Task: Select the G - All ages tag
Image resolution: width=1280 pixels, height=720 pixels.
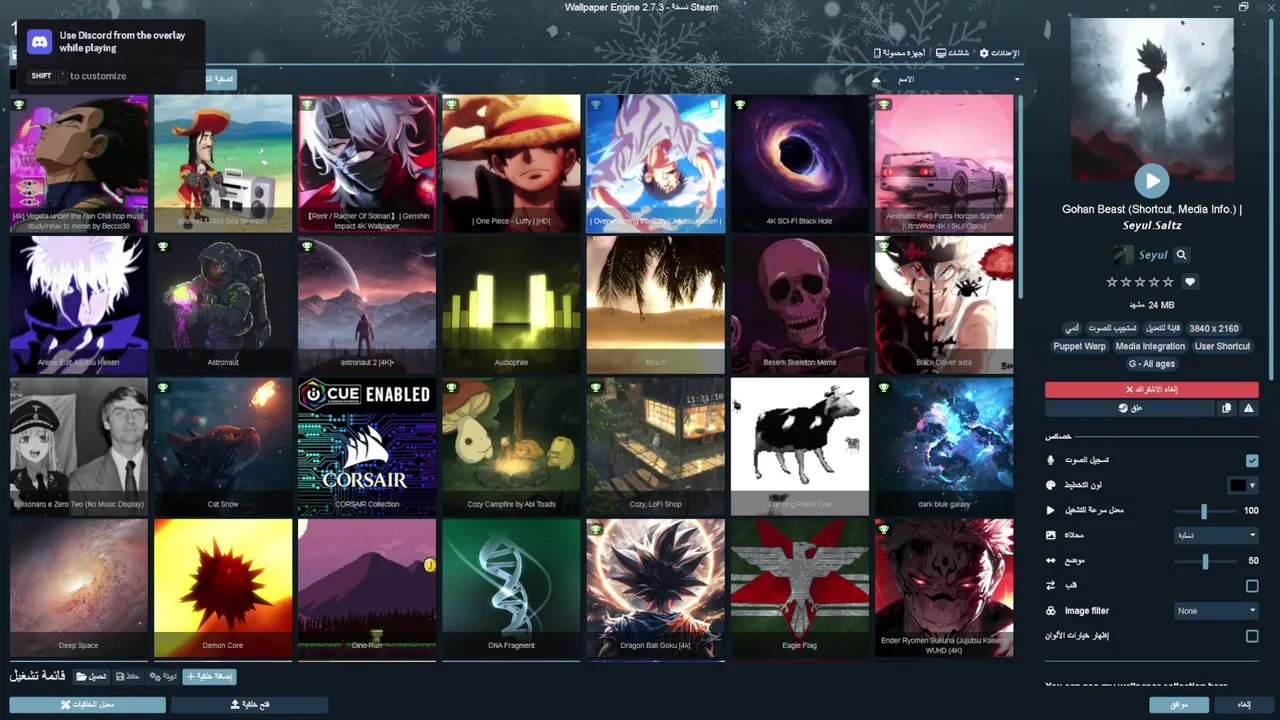Action: [x=1151, y=364]
